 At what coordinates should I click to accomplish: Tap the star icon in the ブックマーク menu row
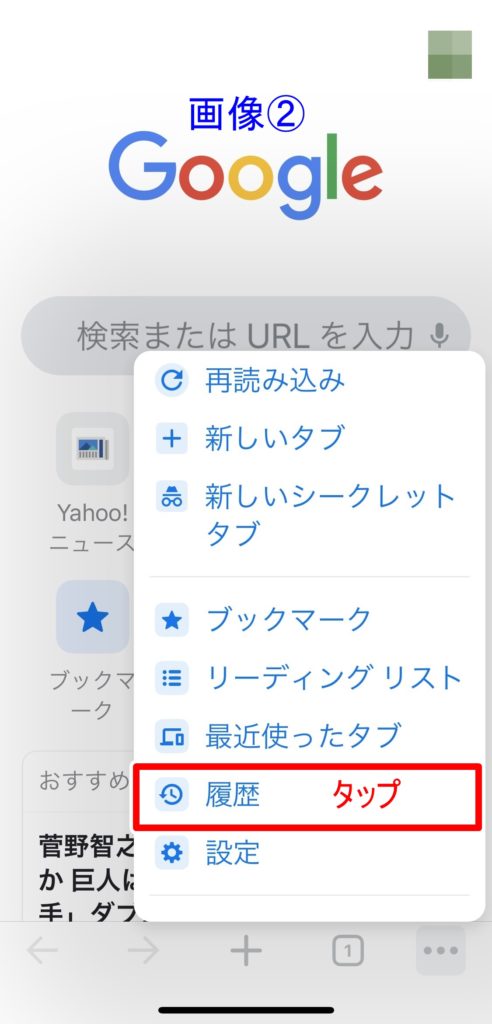172,620
